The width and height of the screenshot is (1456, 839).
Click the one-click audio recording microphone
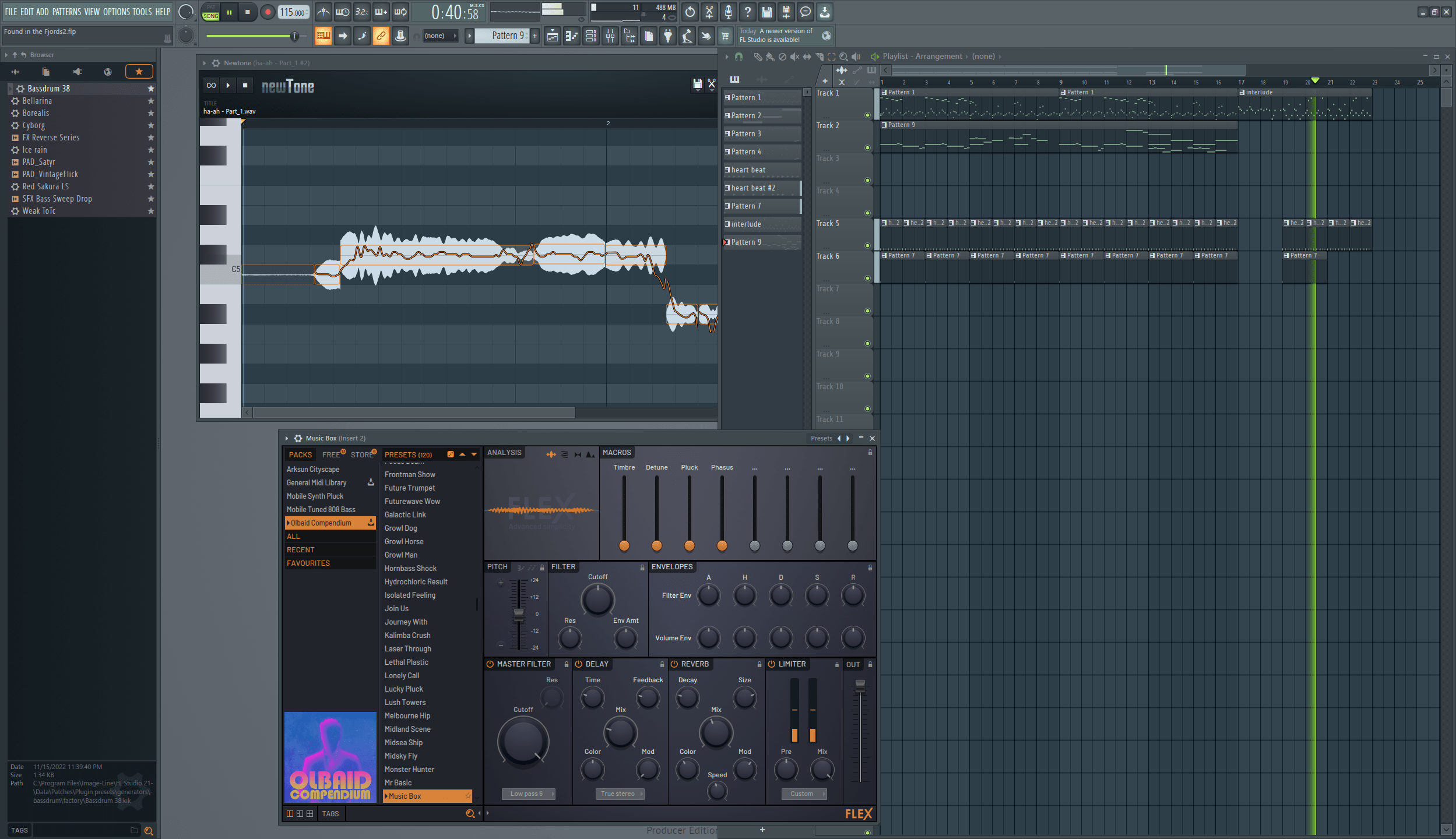click(x=728, y=12)
